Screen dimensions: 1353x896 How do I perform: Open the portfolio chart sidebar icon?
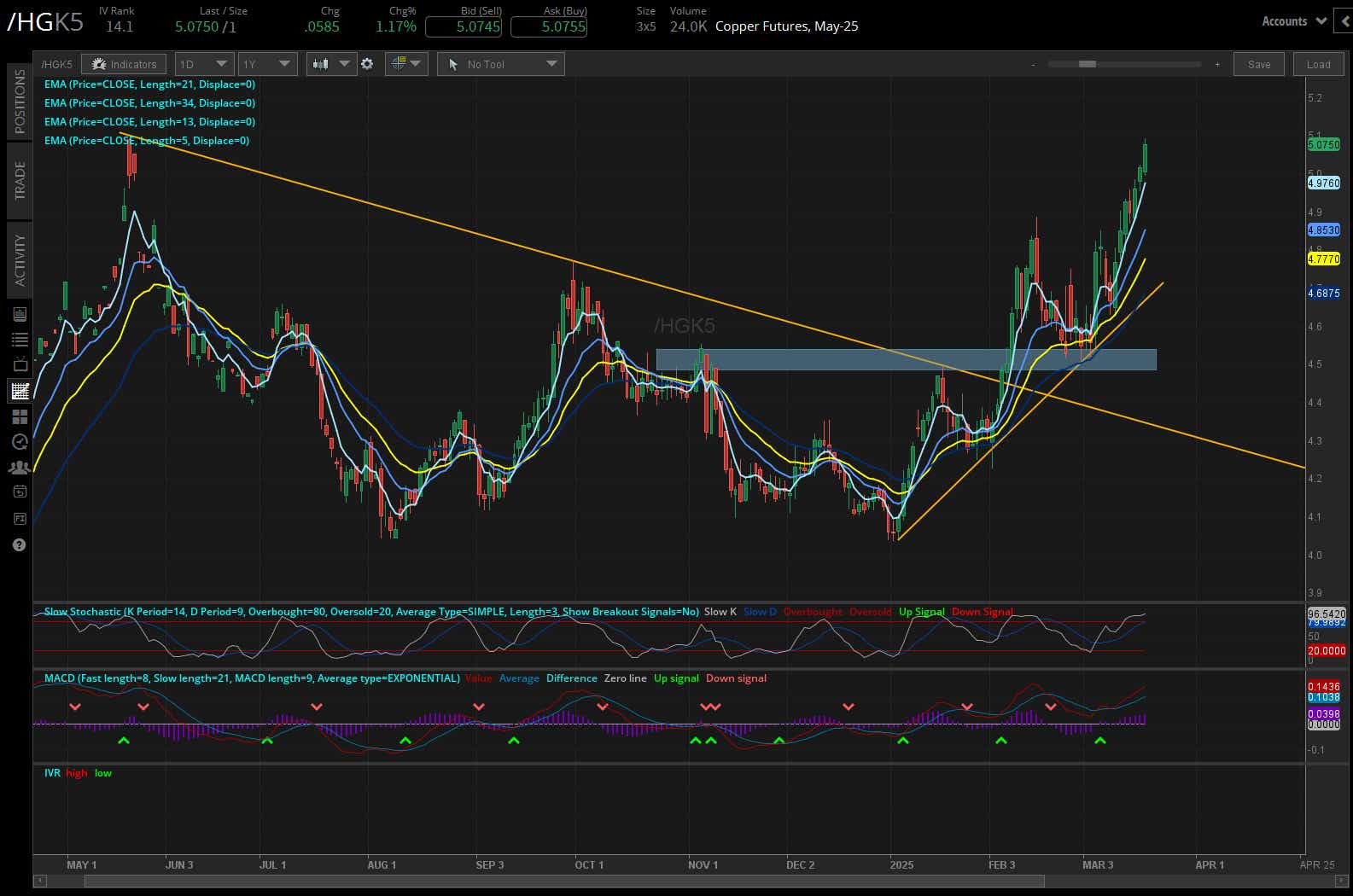click(20, 315)
